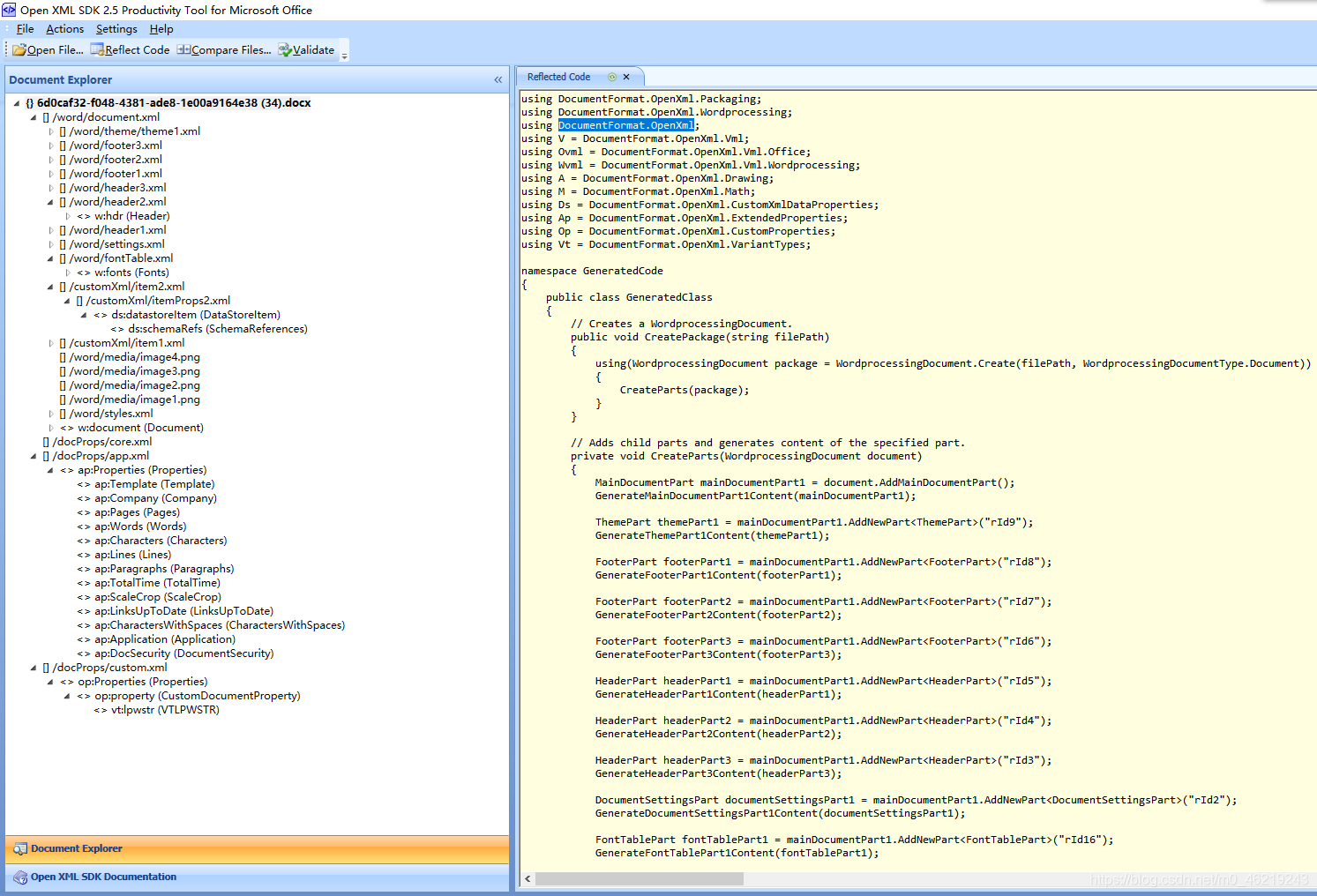Collapse the /docProps/app.xml node

[34, 456]
